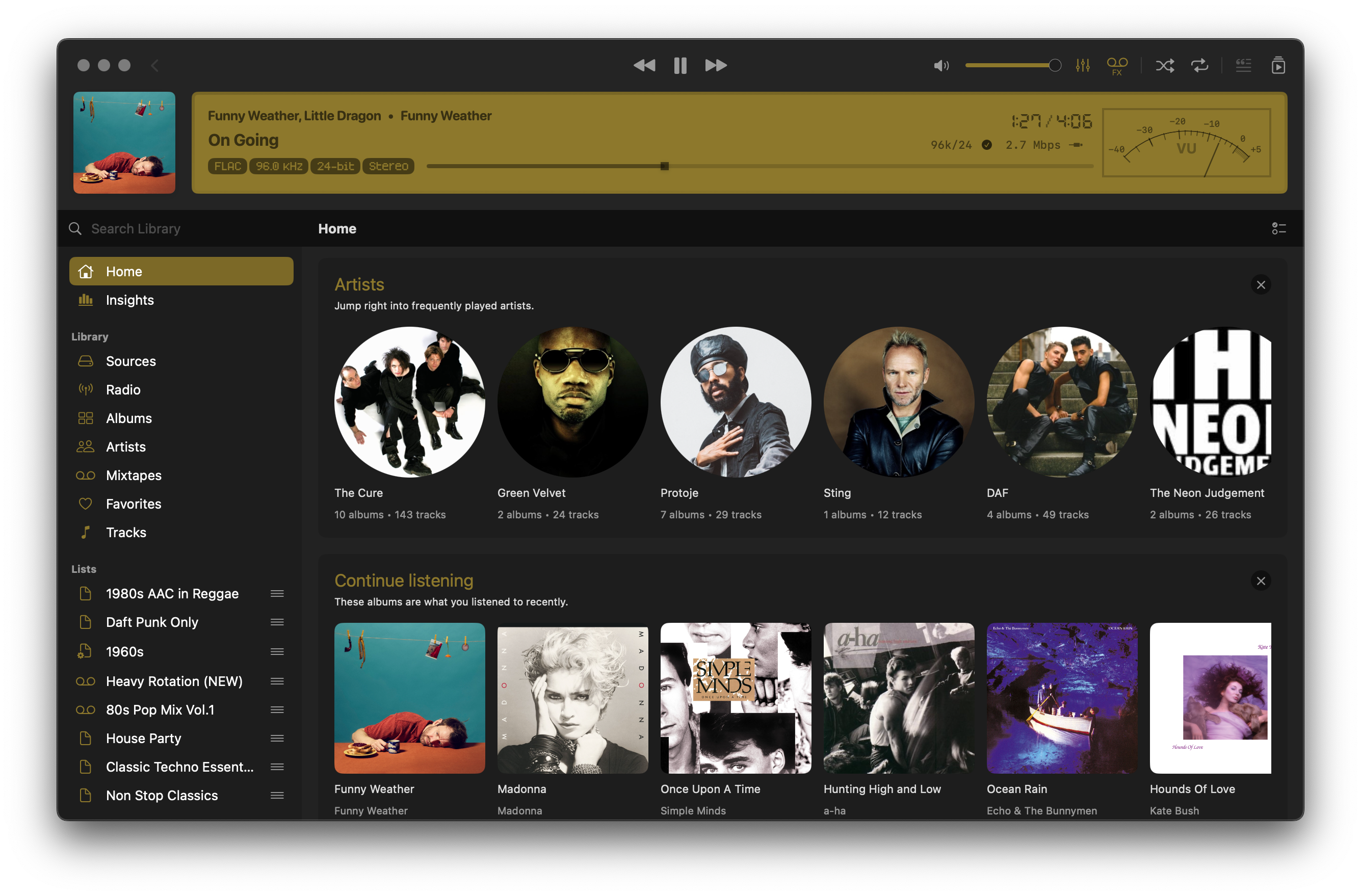Mute audio with the speaker icon

click(x=940, y=65)
